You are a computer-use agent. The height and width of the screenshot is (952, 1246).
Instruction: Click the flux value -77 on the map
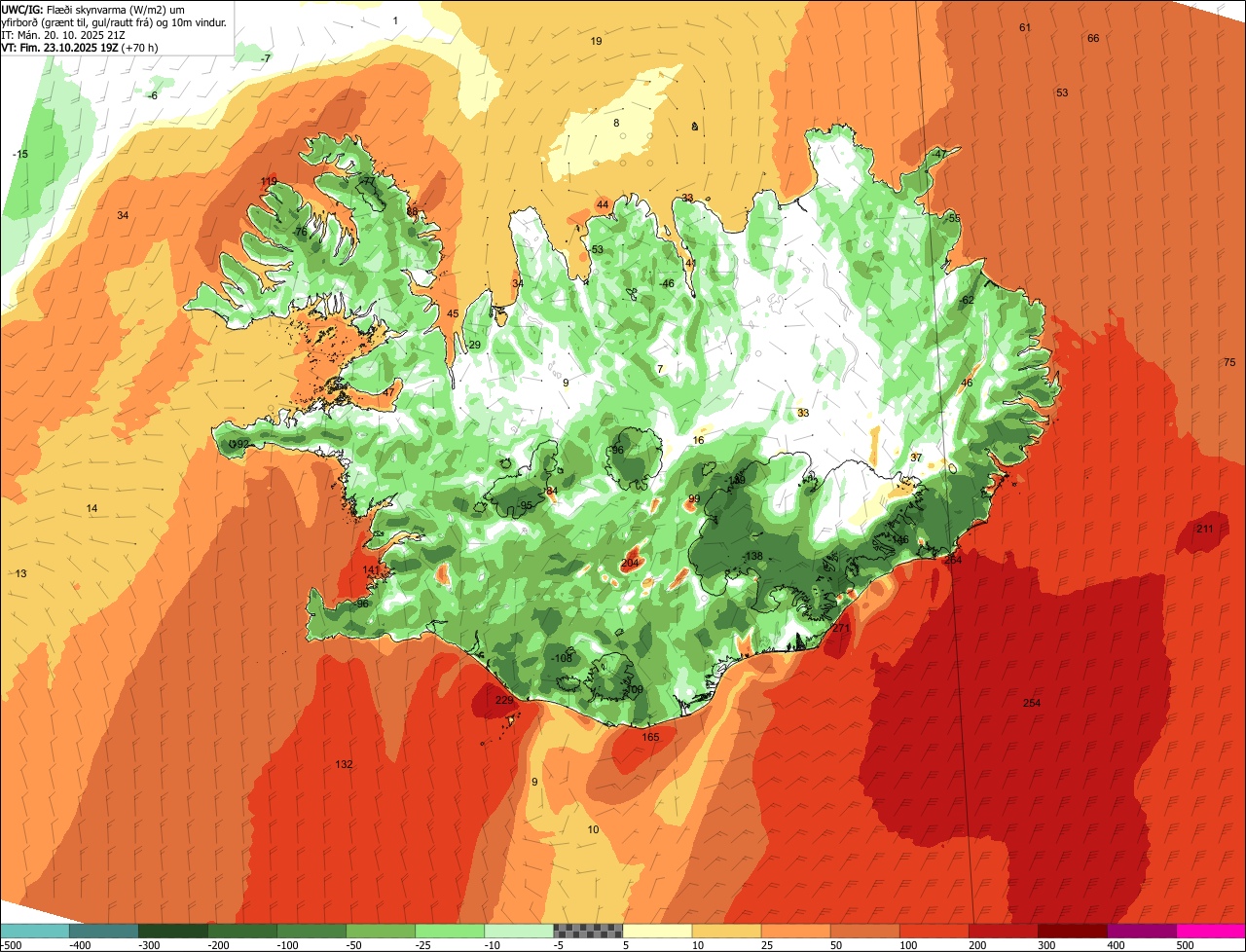[x=366, y=182]
